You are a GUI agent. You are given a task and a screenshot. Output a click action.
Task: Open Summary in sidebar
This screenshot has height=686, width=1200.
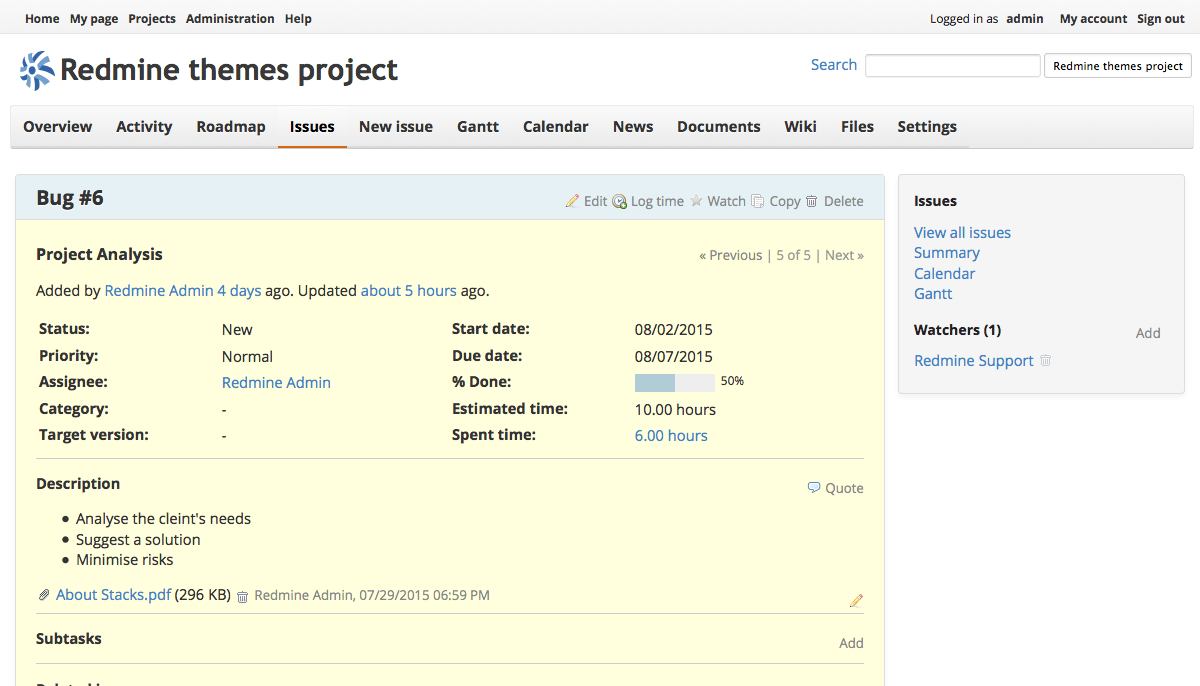(x=947, y=253)
